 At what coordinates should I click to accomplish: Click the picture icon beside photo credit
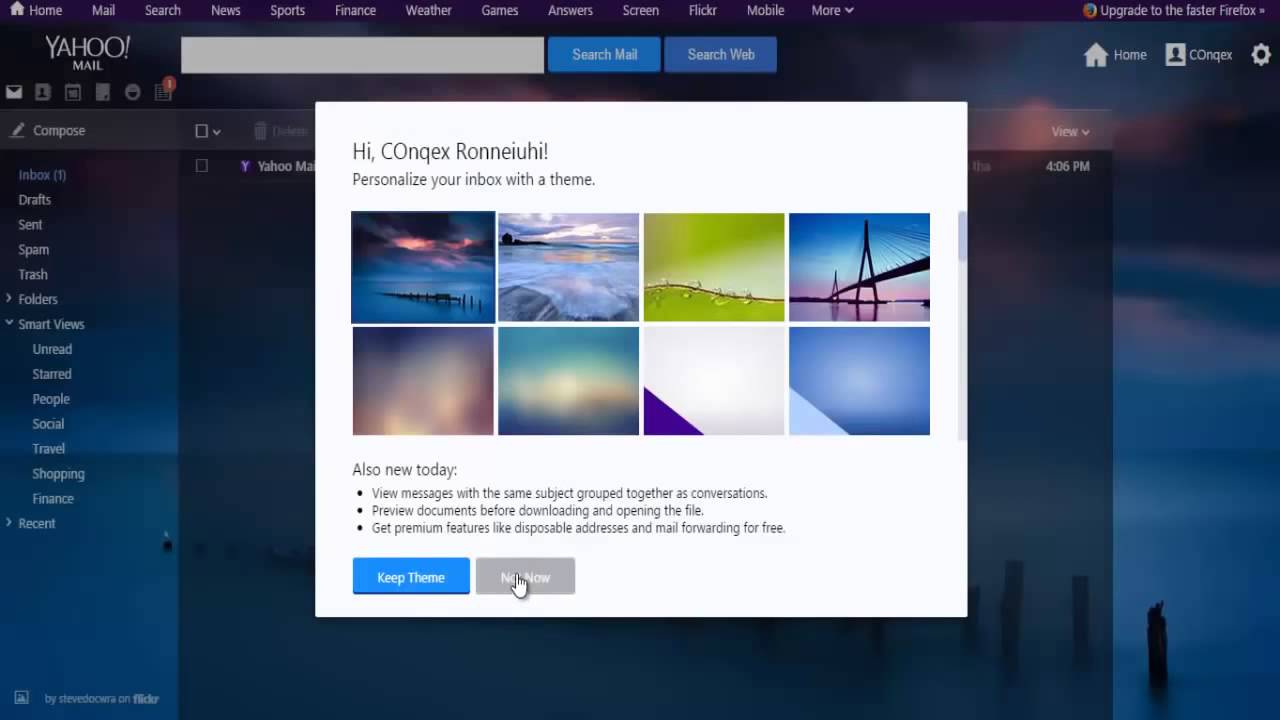click(21, 698)
